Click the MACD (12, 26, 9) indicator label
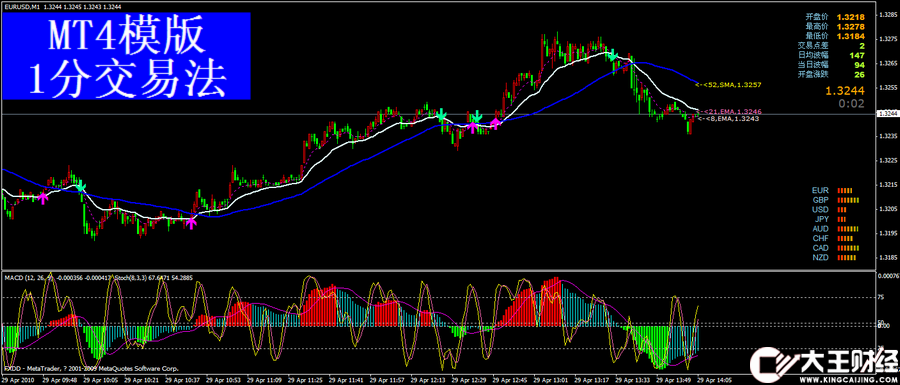900x385 pixels. [30, 278]
